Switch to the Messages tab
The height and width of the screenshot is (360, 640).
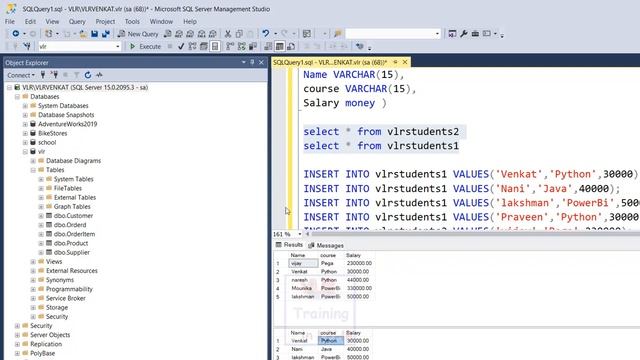click(326, 245)
